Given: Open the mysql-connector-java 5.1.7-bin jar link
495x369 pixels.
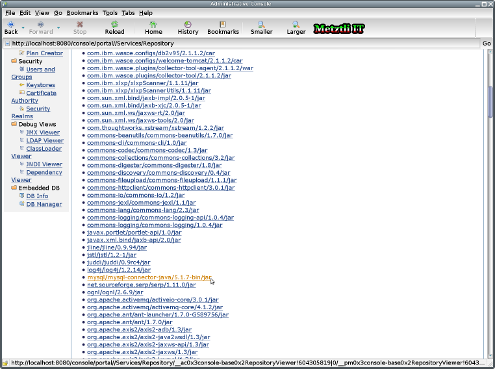Looking at the screenshot, I should pos(149,277).
